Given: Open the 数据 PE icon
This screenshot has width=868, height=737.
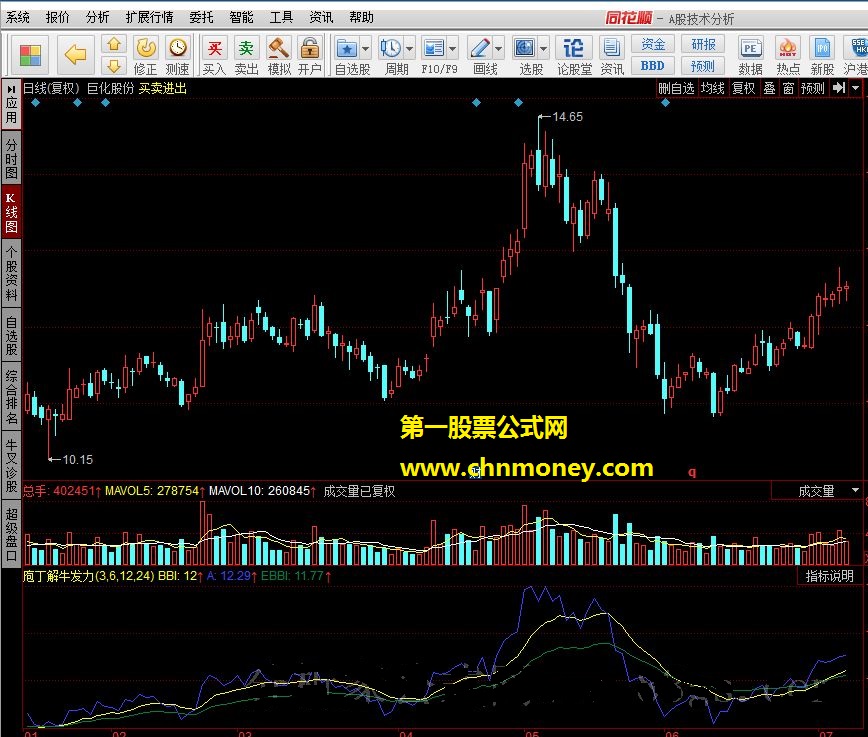Looking at the screenshot, I should tap(751, 48).
